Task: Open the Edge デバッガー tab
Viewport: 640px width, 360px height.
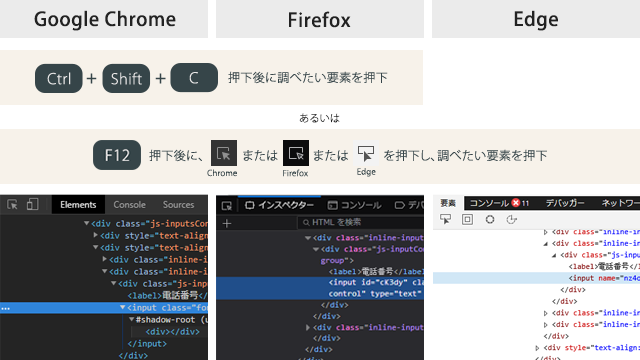Action: pyautogui.click(x=565, y=203)
